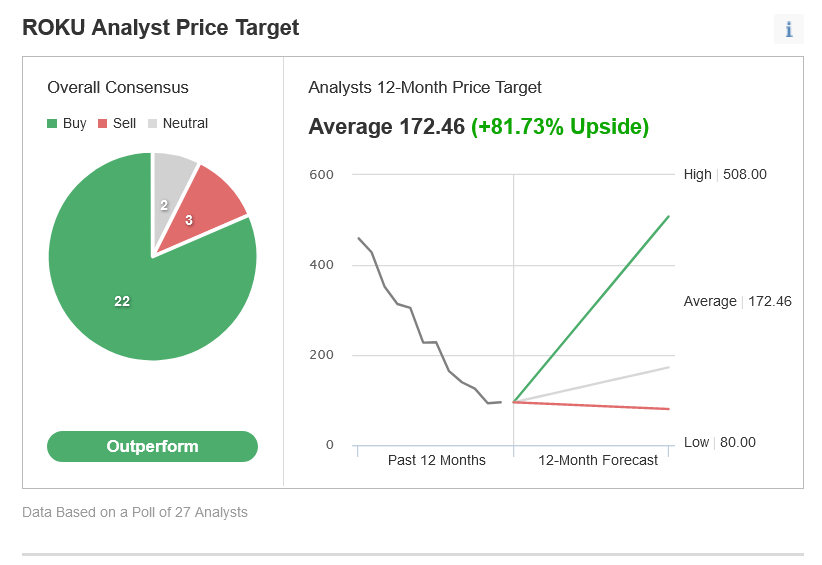The width and height of the screenshot is (822, 565).
Task: Click the High 508.00 label
Action: tap(725, 175)
